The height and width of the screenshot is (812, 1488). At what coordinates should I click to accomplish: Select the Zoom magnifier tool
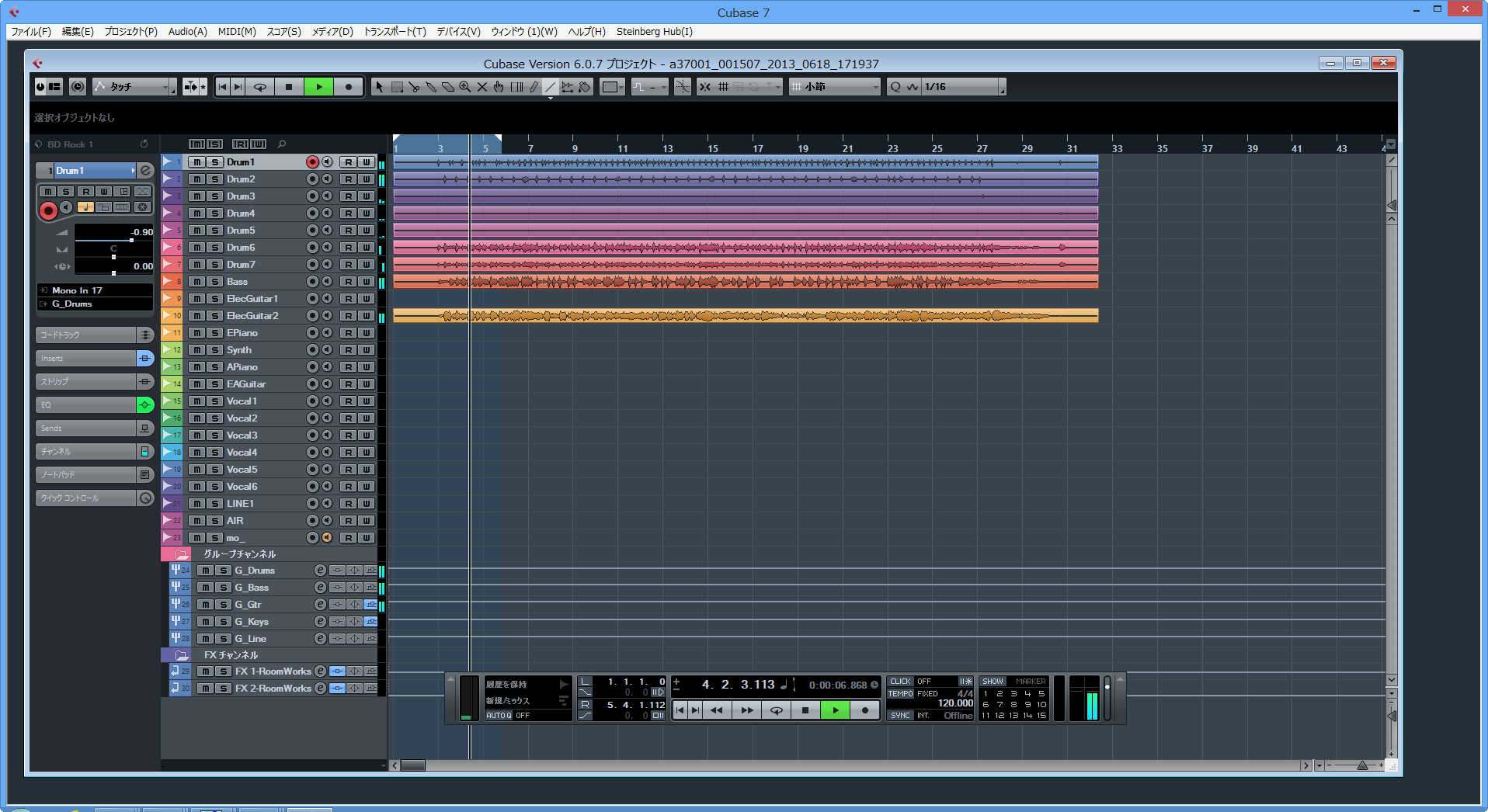click(465, 87)
